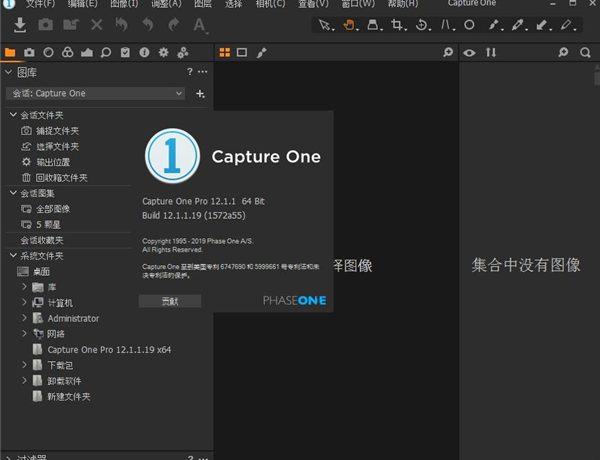The image size is (600, 460).
Task: Click the sort arrows icon in the browser toolbar
Action: [x=491, y=52]
